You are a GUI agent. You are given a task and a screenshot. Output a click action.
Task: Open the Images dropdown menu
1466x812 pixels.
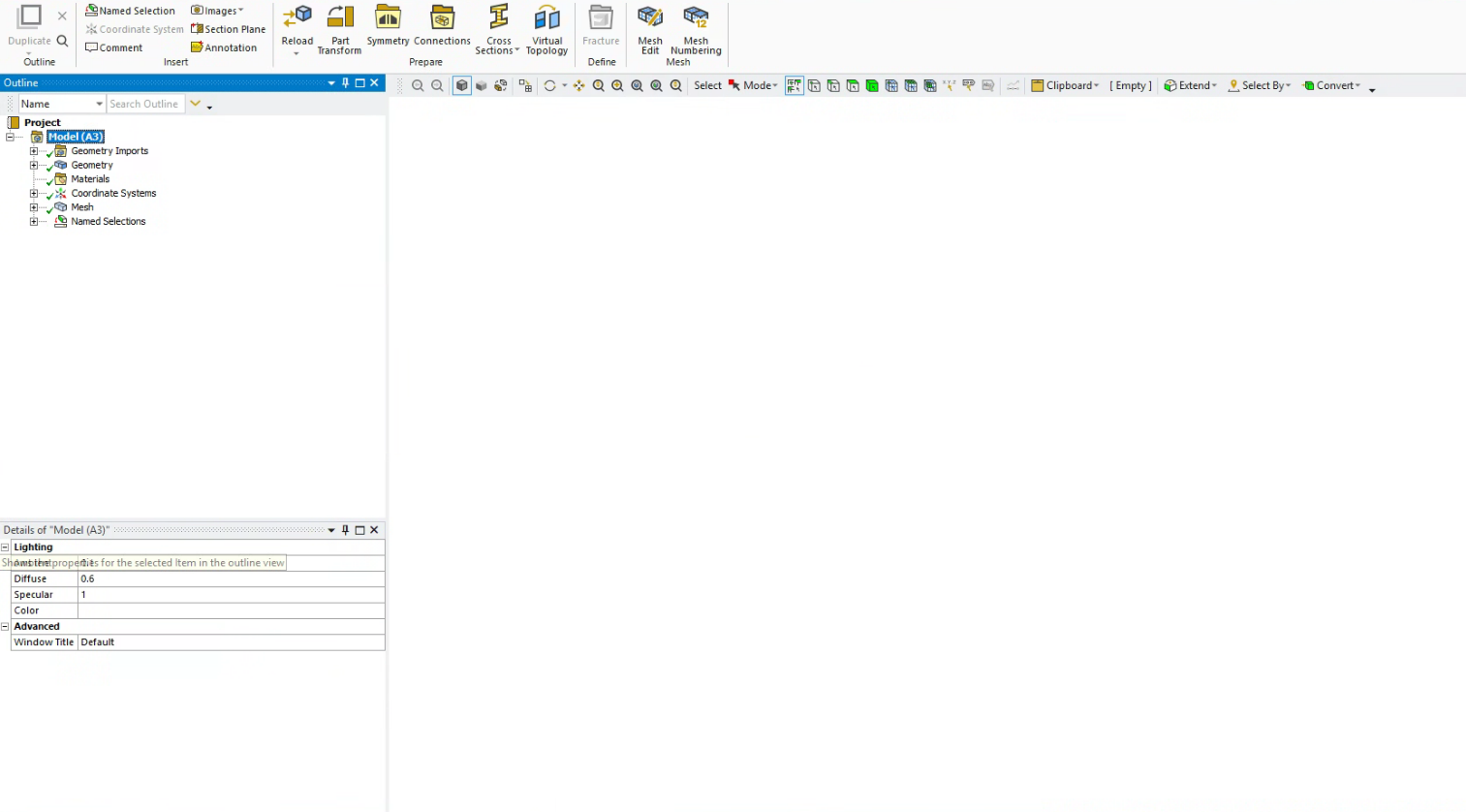(217, 11)
